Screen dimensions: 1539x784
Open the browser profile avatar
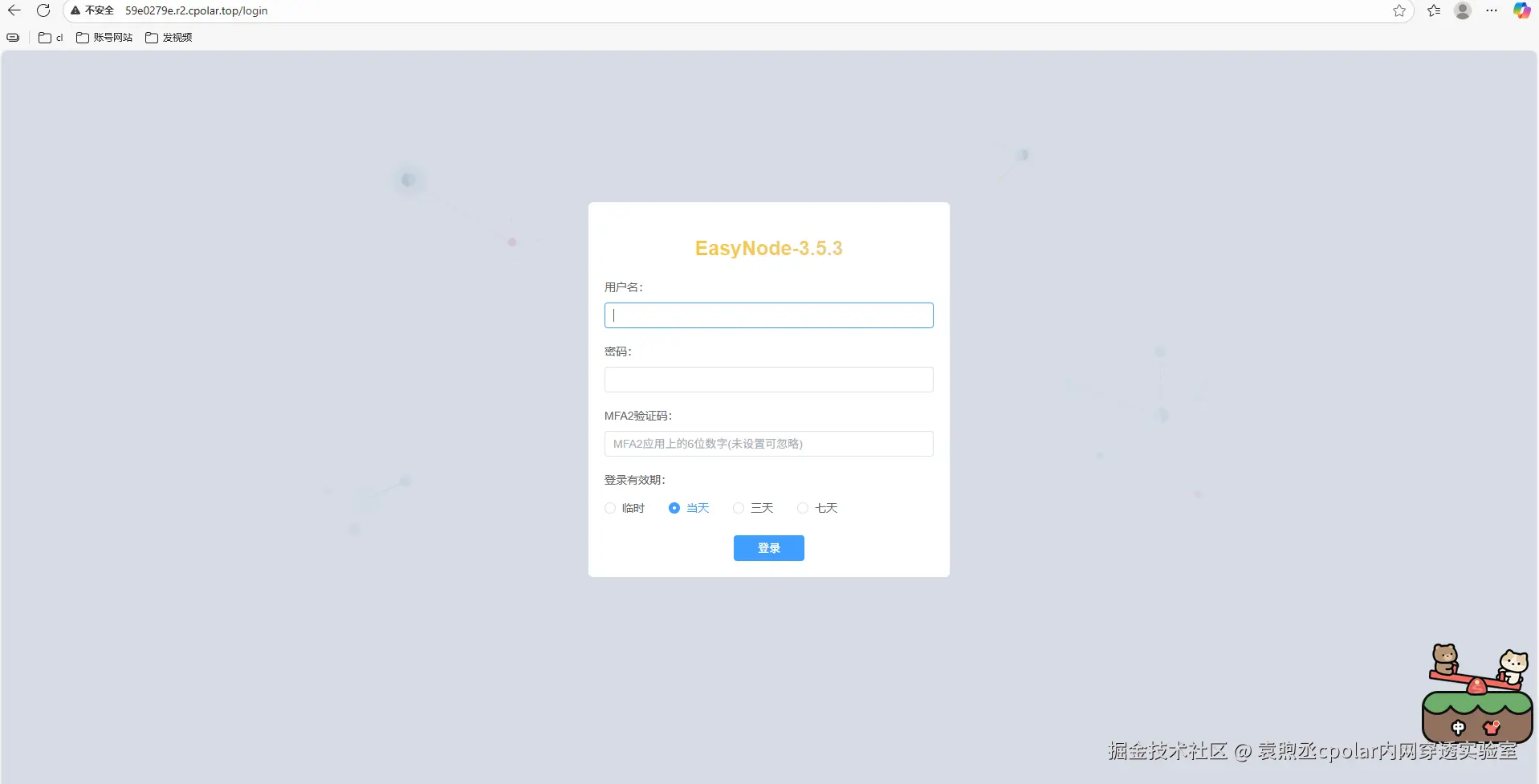pos(1463,10)
